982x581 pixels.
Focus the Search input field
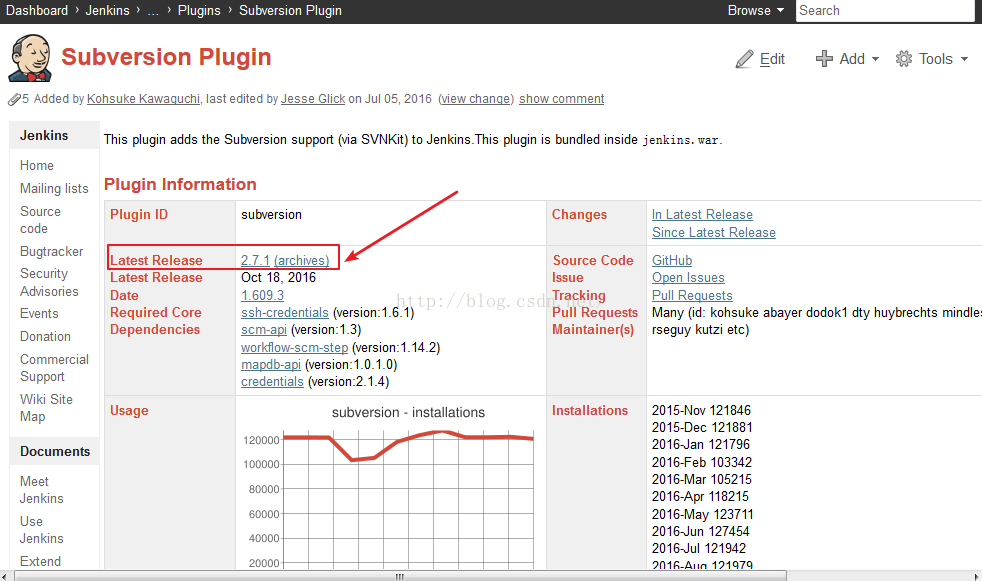point(885,11)
